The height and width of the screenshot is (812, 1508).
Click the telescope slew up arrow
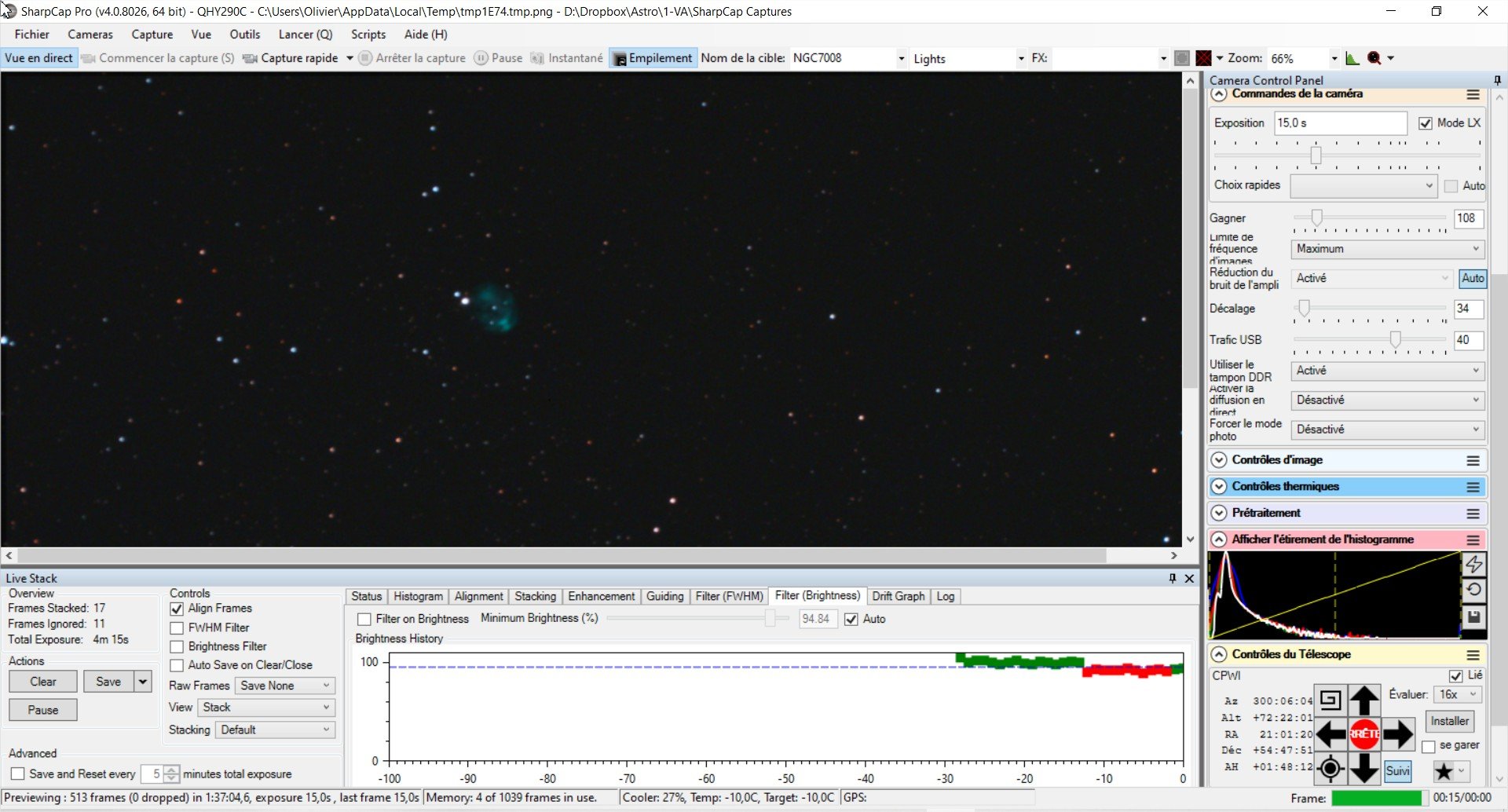[1364, 700]
